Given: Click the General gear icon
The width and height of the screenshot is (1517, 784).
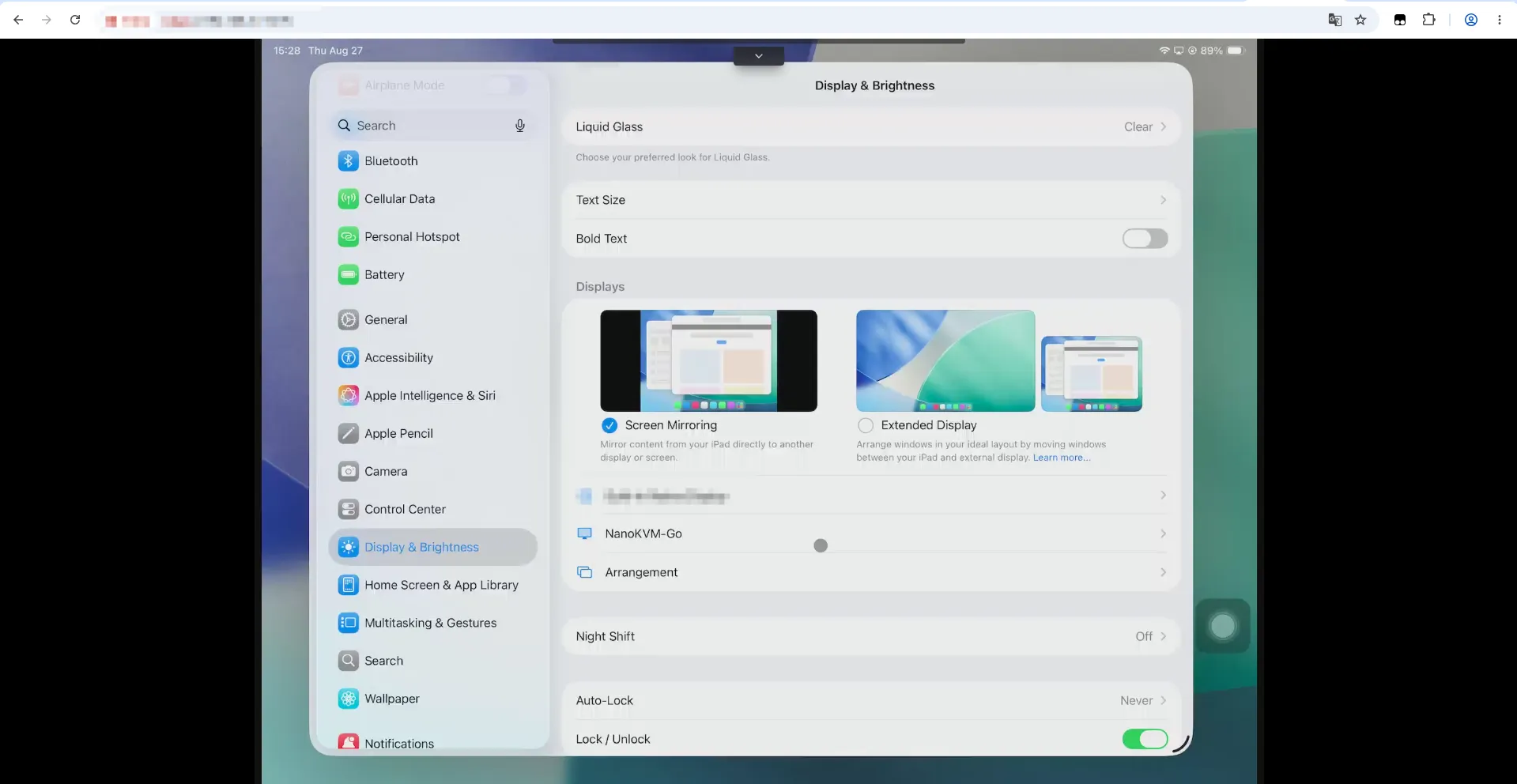Looking at the screenshot, I should pyautogui.click(x=349, y=320).
